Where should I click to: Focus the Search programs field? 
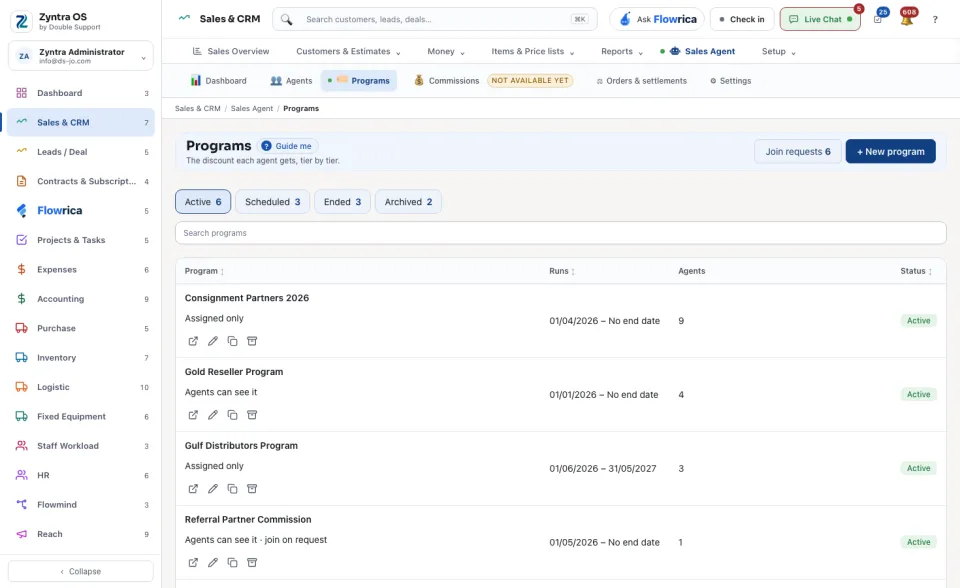(x=560, y=233)
